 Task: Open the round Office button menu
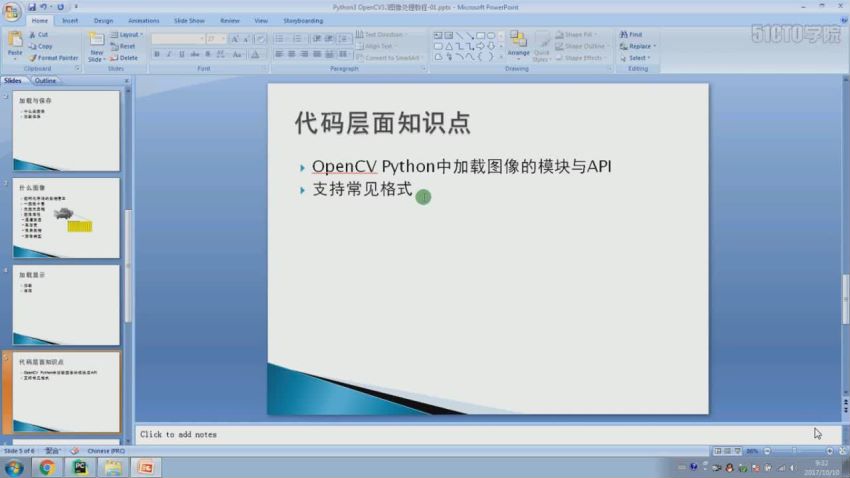[11, 11]
